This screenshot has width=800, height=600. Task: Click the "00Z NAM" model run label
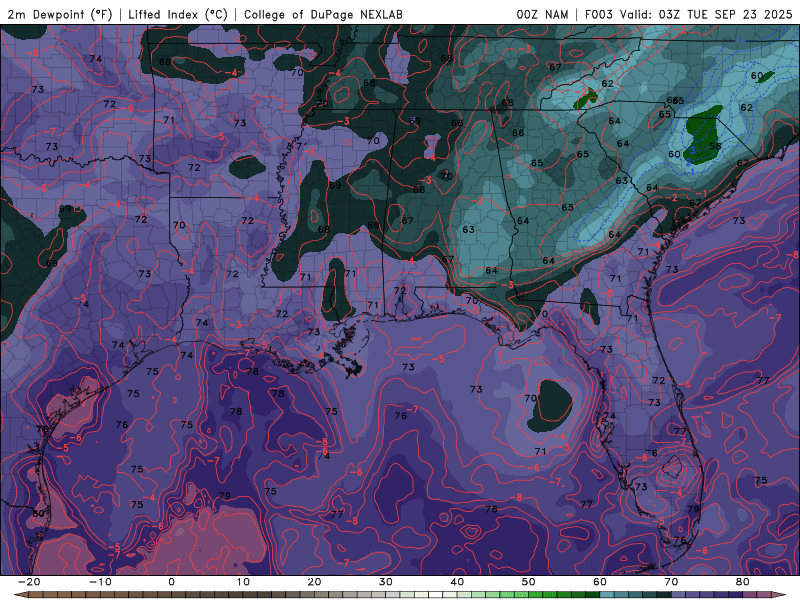pos(542,14)
